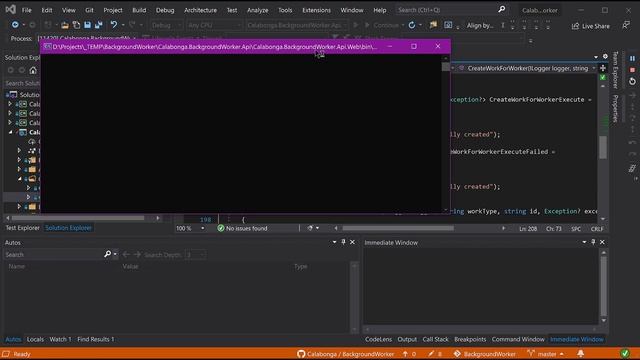
Task: Click the master branch indicator
Action: coord(546,354)
